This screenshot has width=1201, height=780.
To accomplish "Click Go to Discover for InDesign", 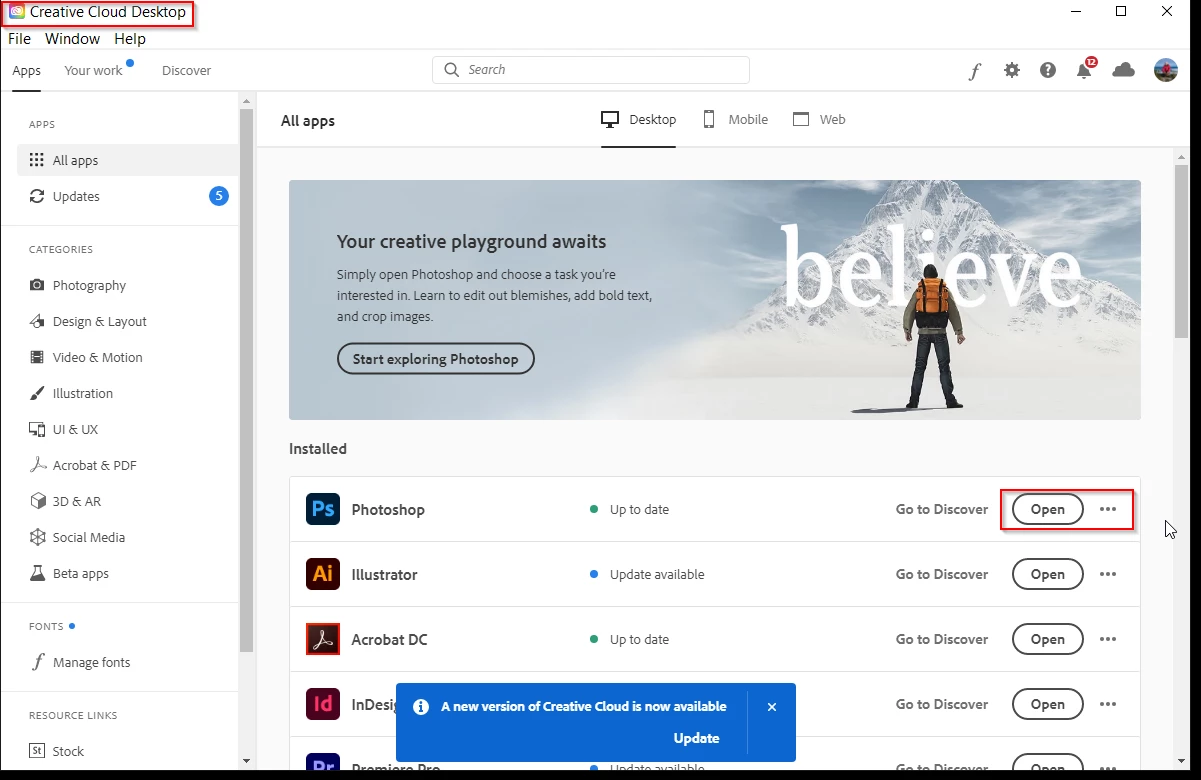I will pos(942,704).
